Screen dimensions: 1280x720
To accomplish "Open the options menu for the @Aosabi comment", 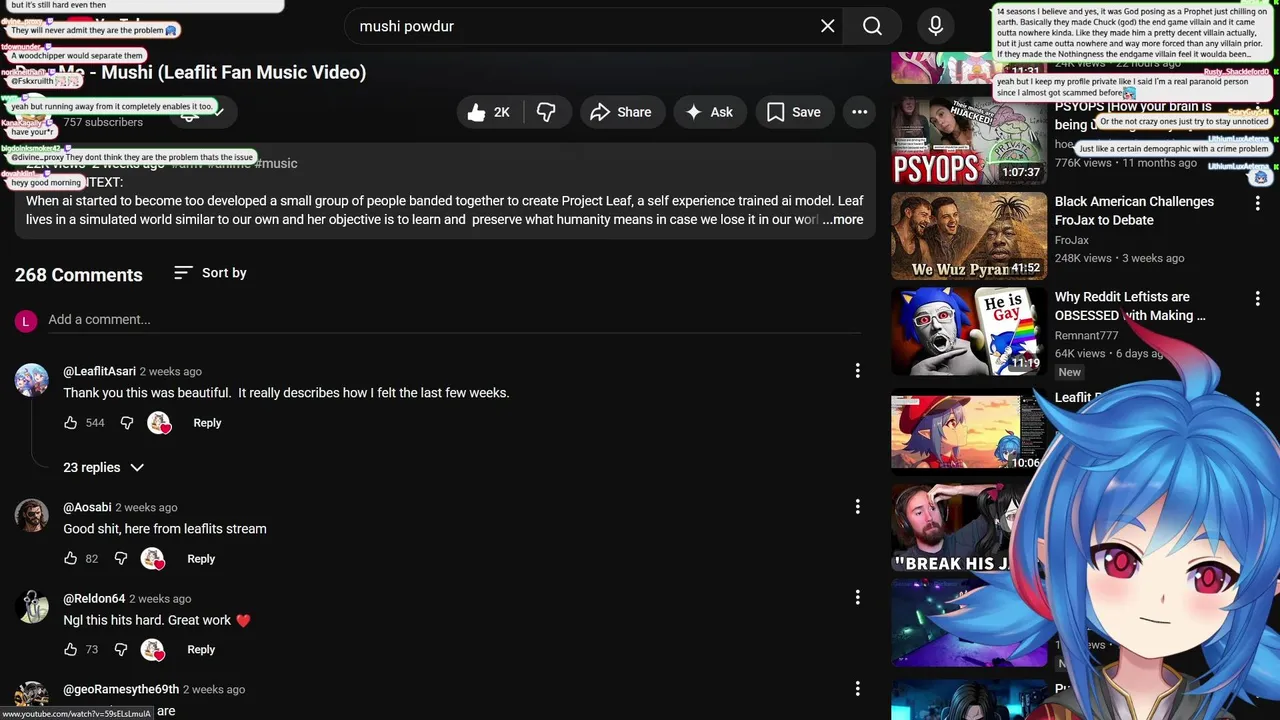I will (857, 507).
